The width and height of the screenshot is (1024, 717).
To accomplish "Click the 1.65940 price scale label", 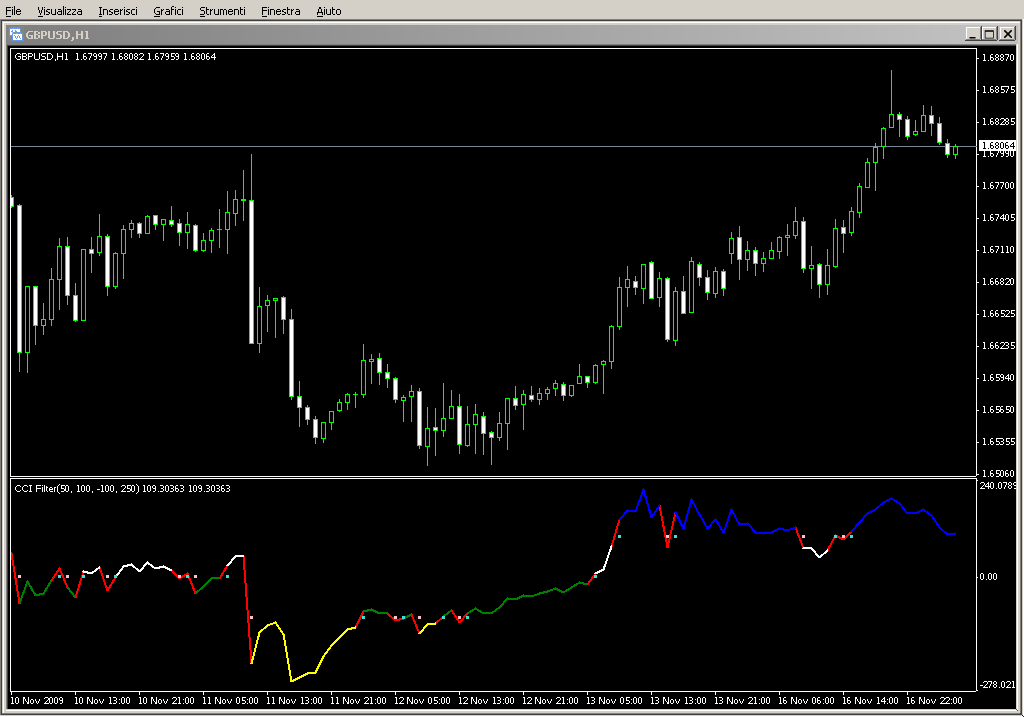I will pyautogui.click(x=998, y=377).
